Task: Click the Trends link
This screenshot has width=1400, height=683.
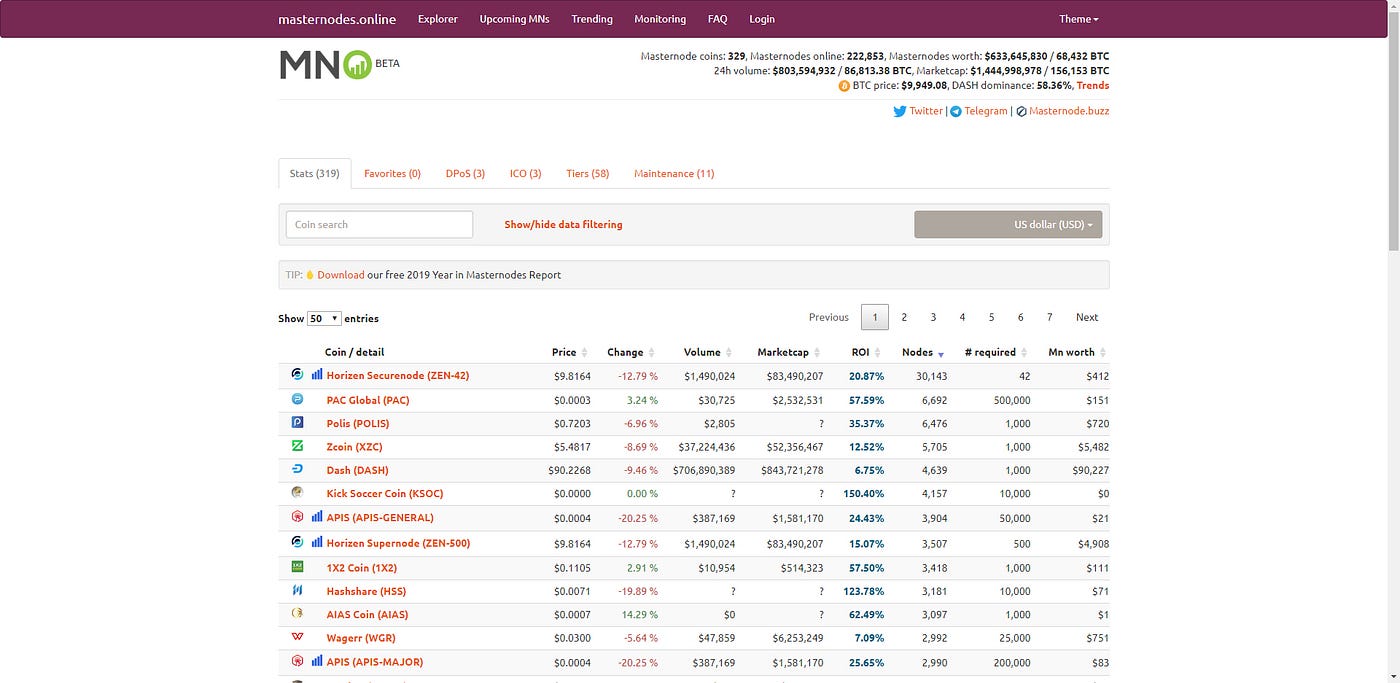Action: point(1093,86)
